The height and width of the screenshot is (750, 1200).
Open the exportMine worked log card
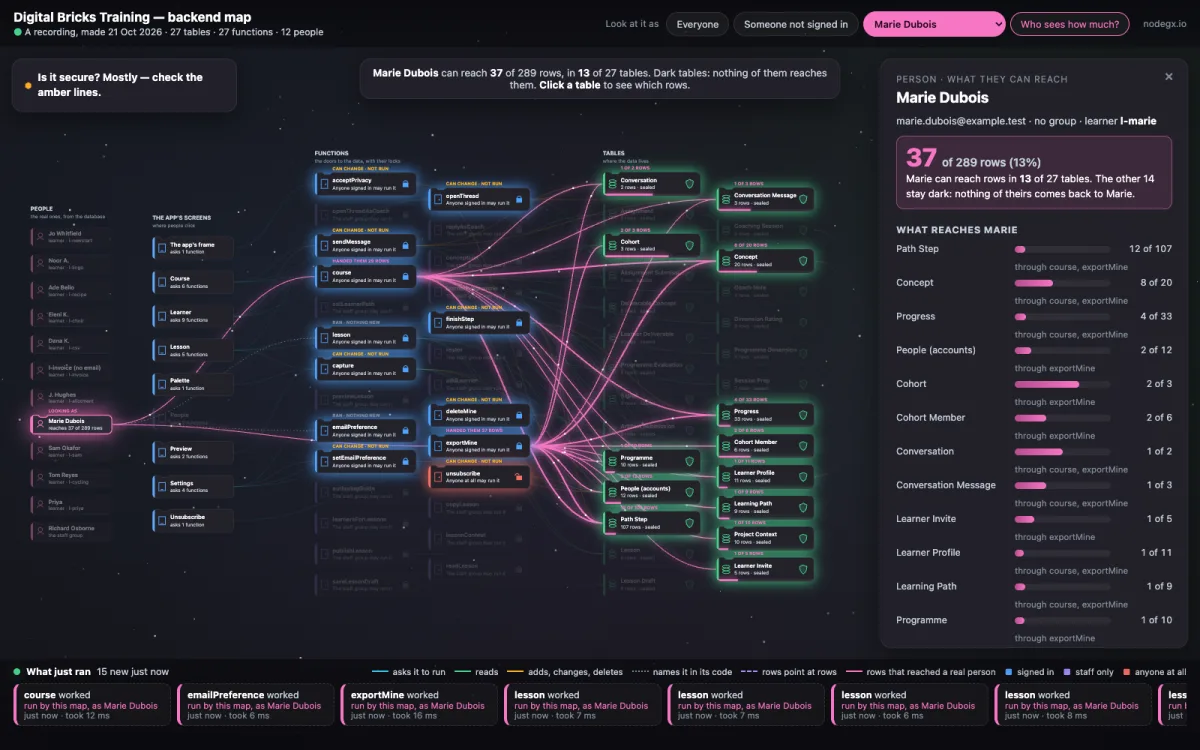click(418, 705)
